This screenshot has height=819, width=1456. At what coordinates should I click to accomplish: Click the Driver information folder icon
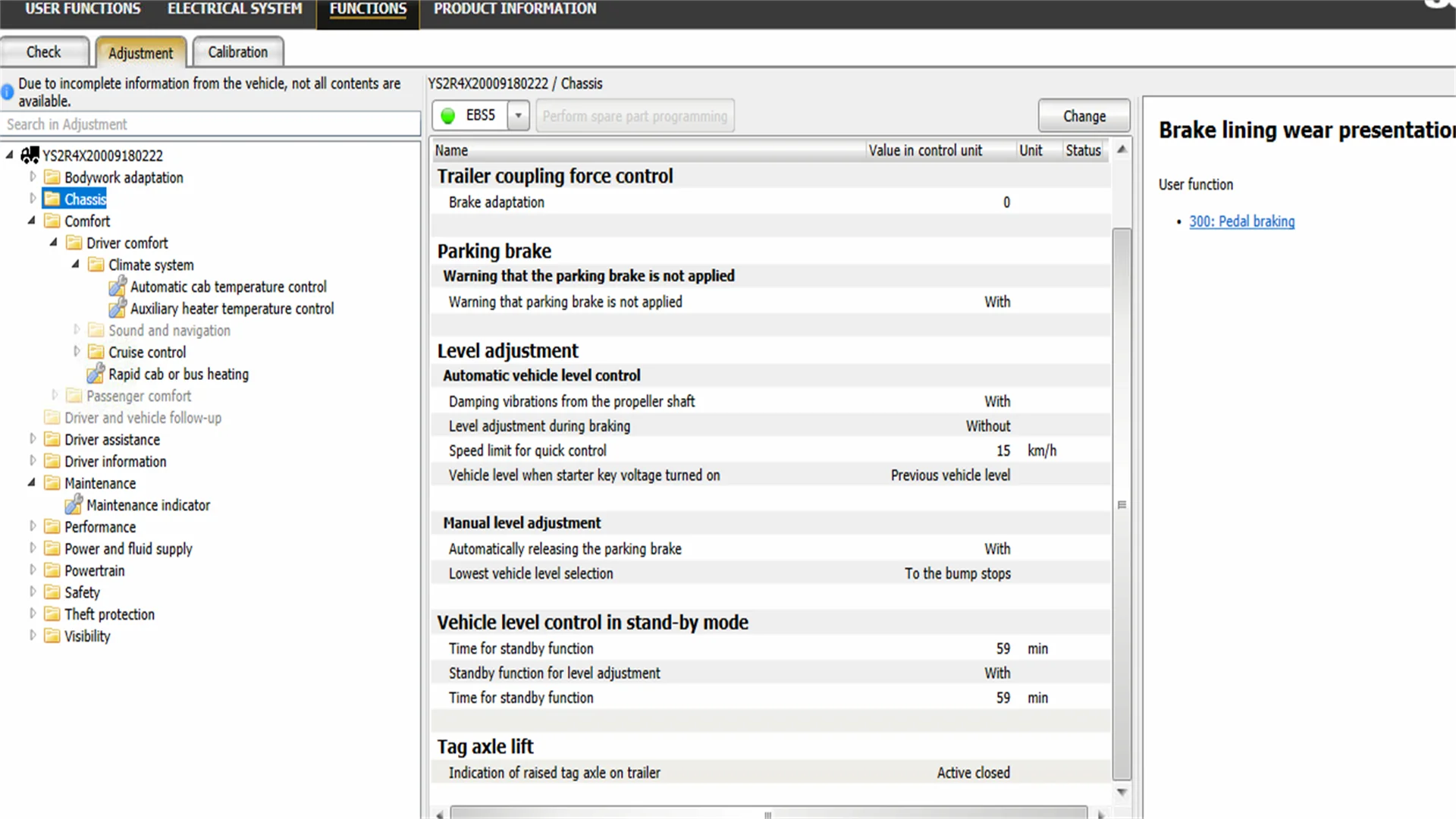tap(52, 462)
